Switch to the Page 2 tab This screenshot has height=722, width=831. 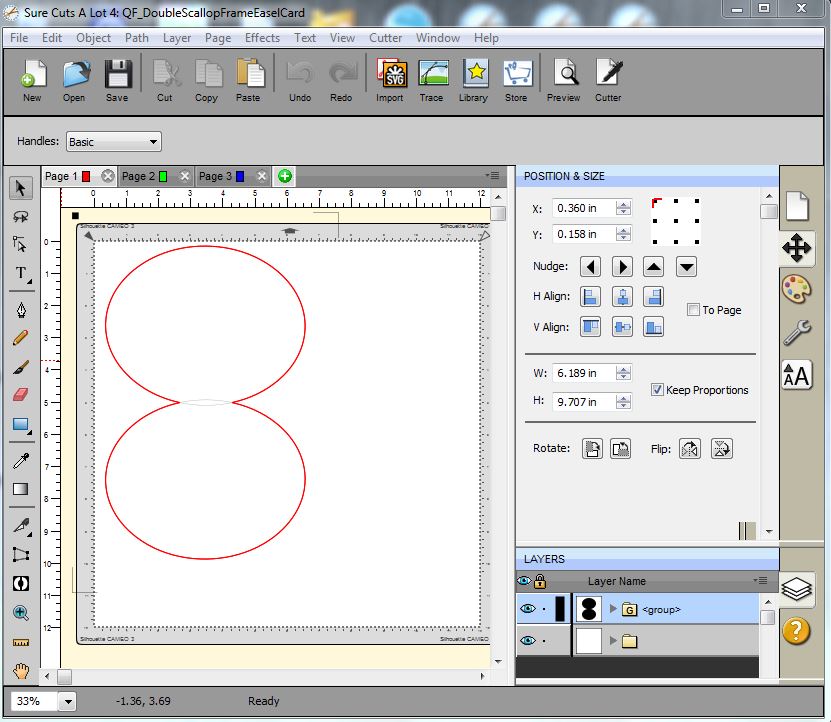click(138, 176)
